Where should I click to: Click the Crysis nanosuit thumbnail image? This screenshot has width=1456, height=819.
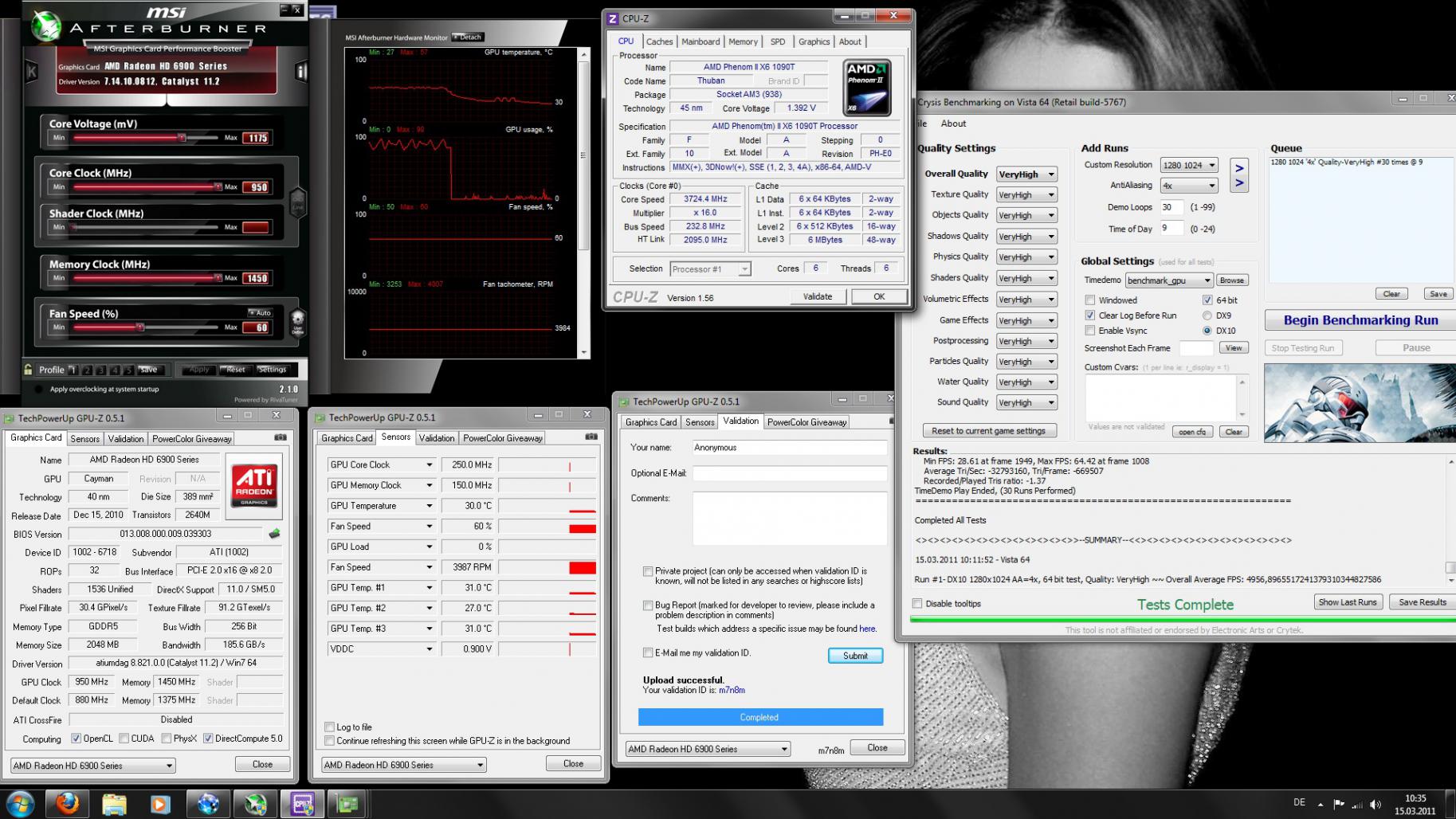(x=1360, y=404)
